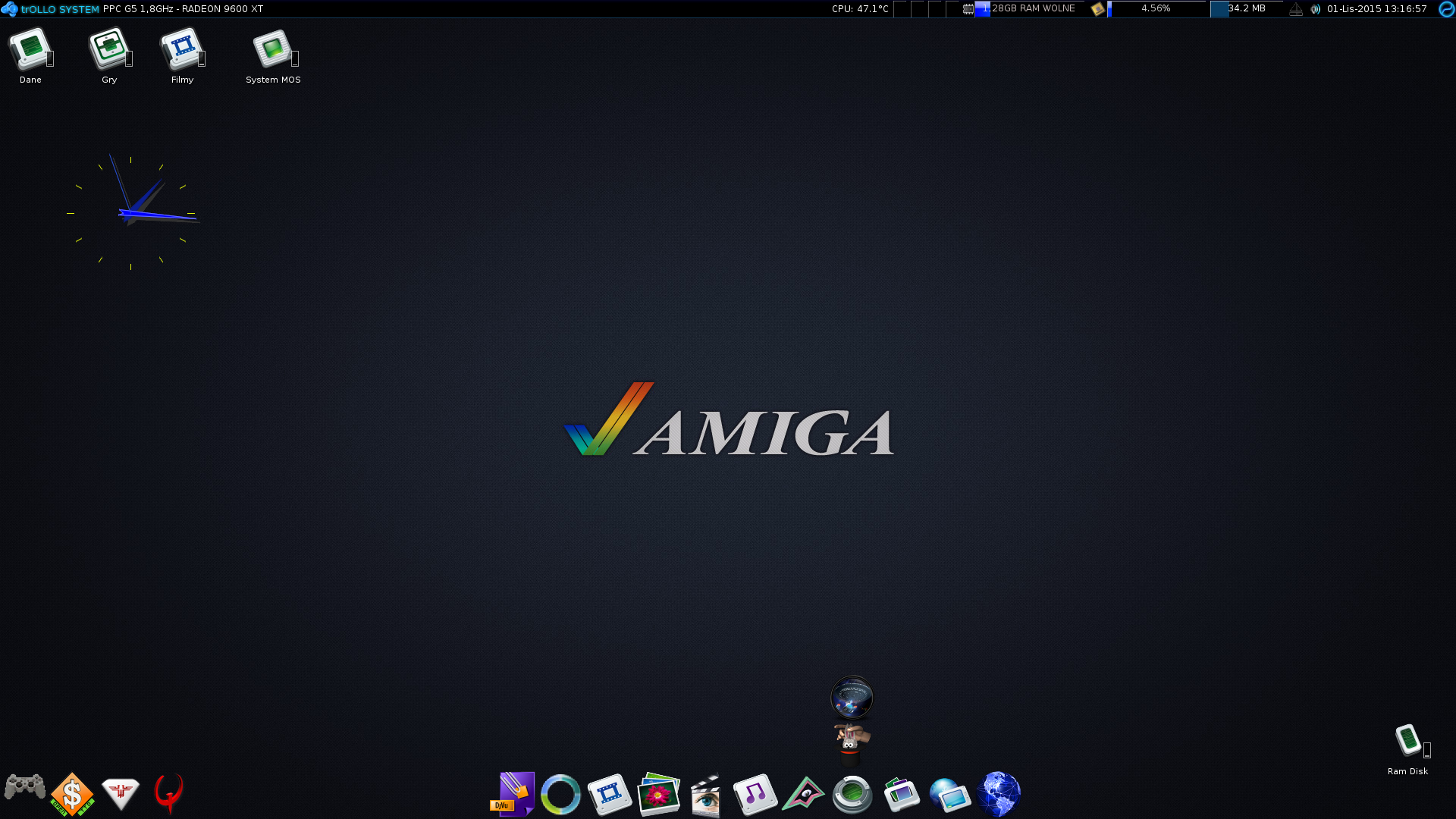
Task: Click the free RAM bar gauge
Action: [1030, 9]
